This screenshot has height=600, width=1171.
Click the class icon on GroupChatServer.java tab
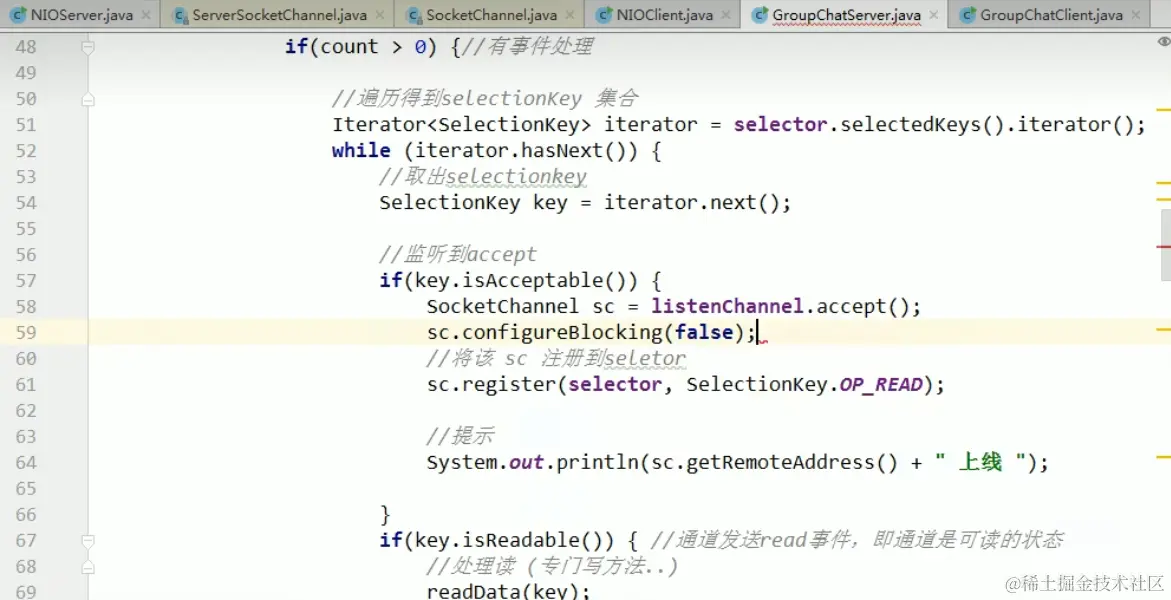click(760, 14)
